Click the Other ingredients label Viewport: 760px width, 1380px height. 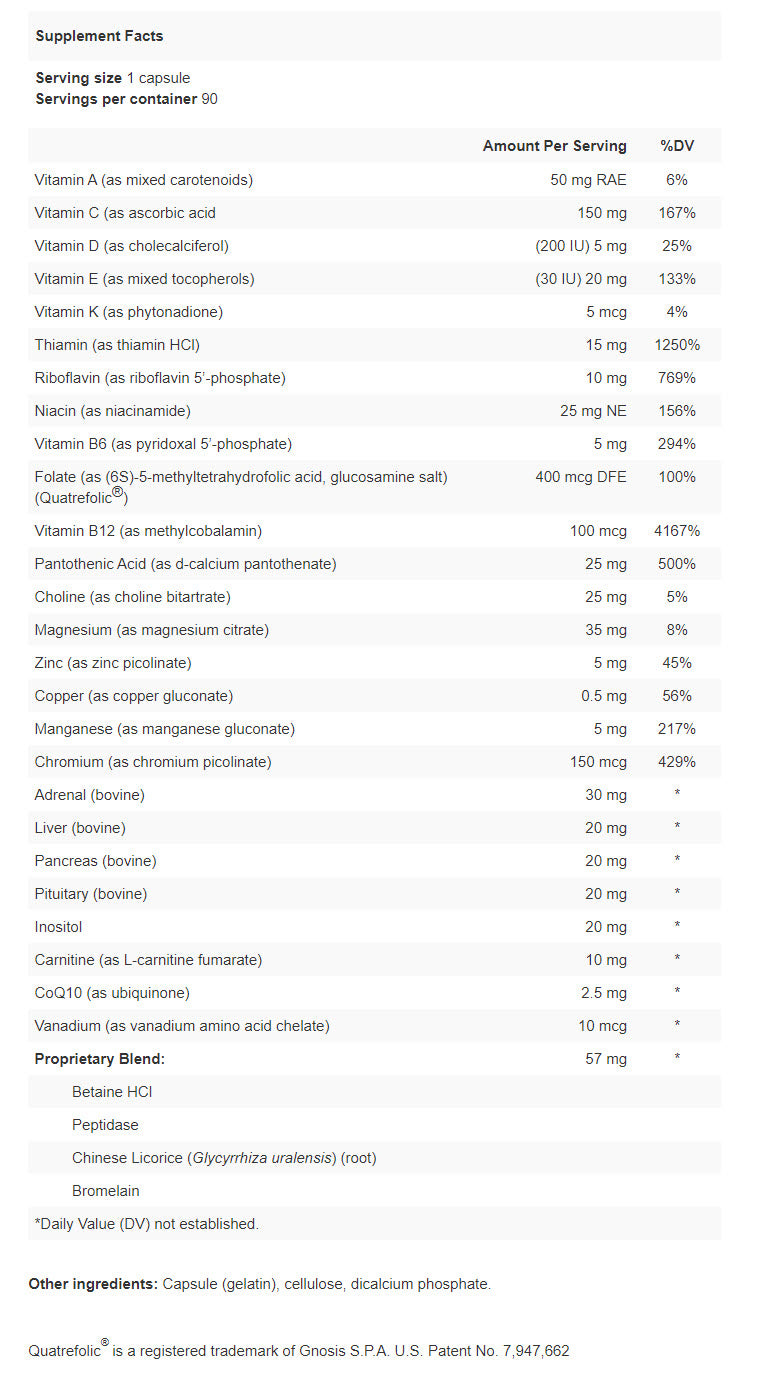(93, 1284)
